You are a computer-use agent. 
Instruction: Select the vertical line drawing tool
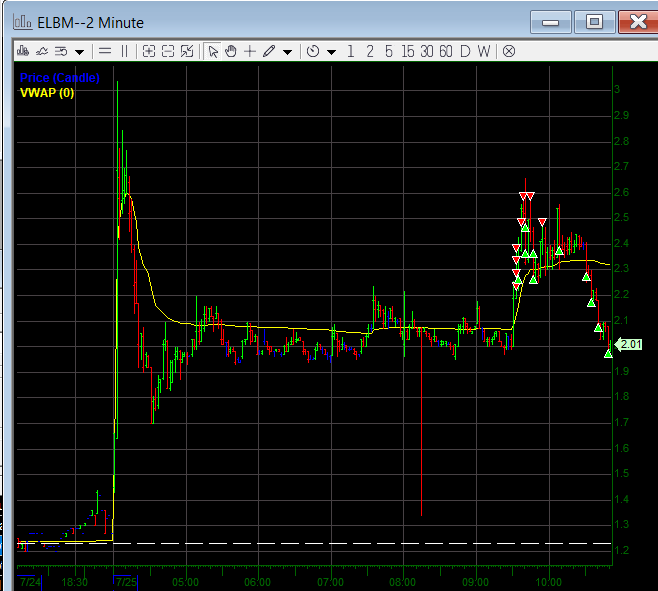pyautogui.click(x=124, y=51)
